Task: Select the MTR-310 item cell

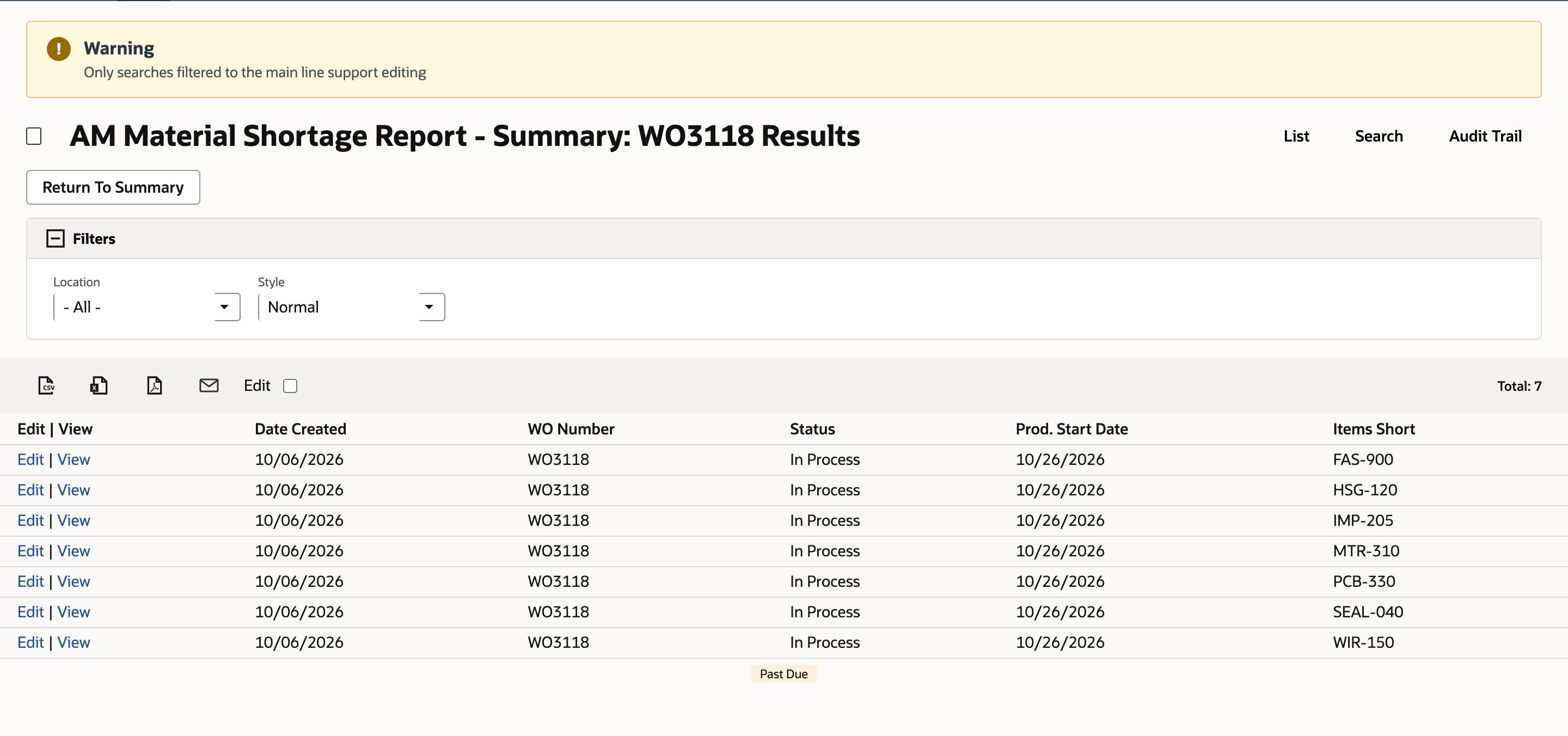Action: pyautogui.click(x=1366, y=551)
